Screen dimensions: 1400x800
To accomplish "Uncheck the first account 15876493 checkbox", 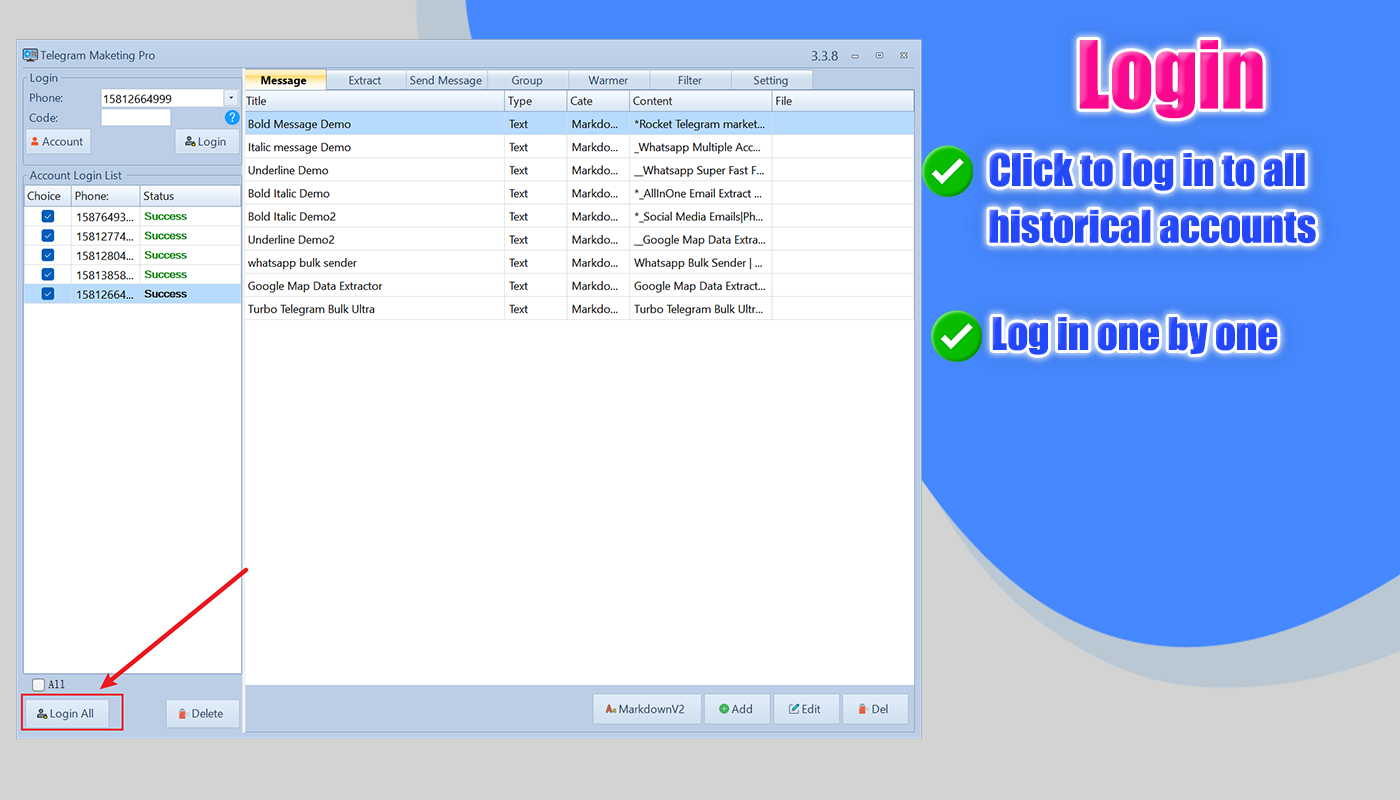I will [x=47, y=216].
